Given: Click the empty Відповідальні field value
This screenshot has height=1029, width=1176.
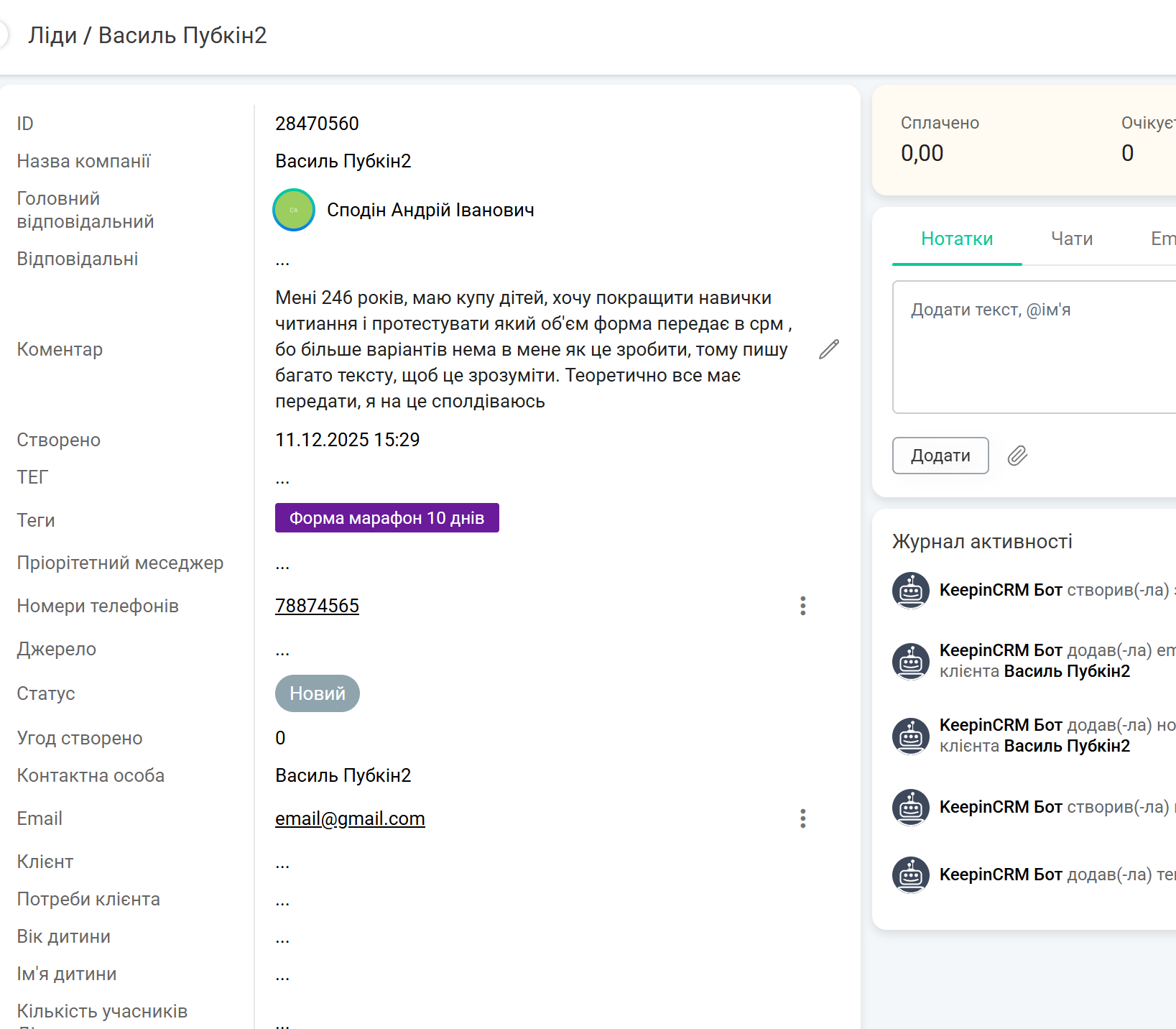Looking at the screenshot, I should click(x=282, y=260).
